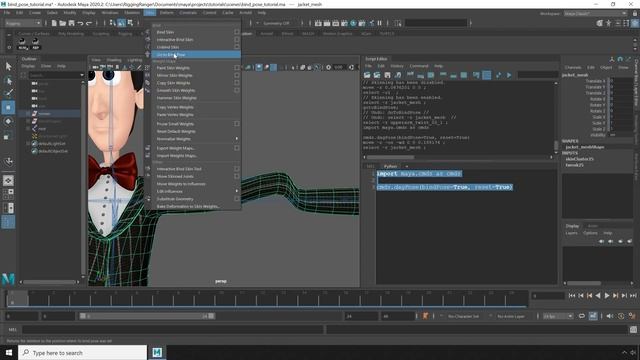Image resolution: width=640 pixels, height=360 pixels.
Task: Open the Script Editor History menu
Action: pos(397,66)
